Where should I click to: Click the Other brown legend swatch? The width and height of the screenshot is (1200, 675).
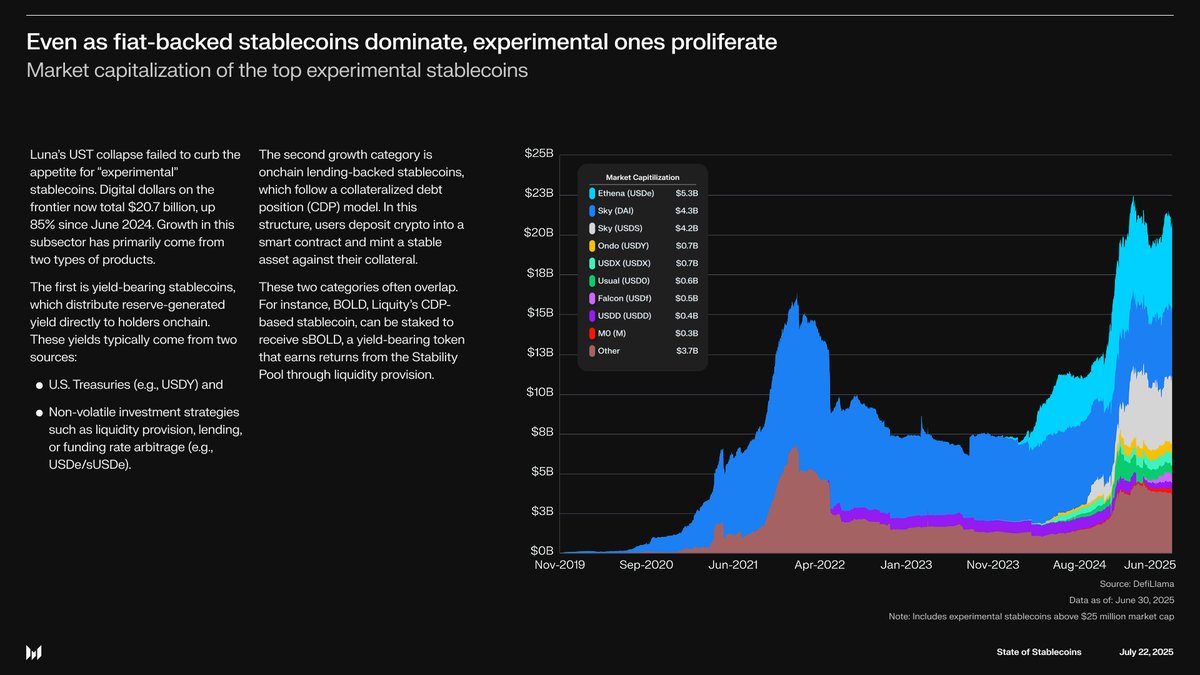[x=592, y=351]
